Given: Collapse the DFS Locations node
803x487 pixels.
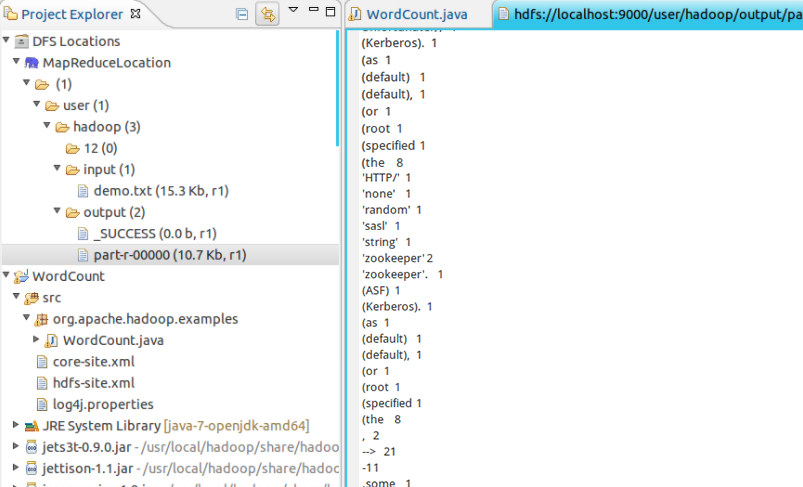Looking at the screenshot, I should pyautogui.click(x=6, y=39).
